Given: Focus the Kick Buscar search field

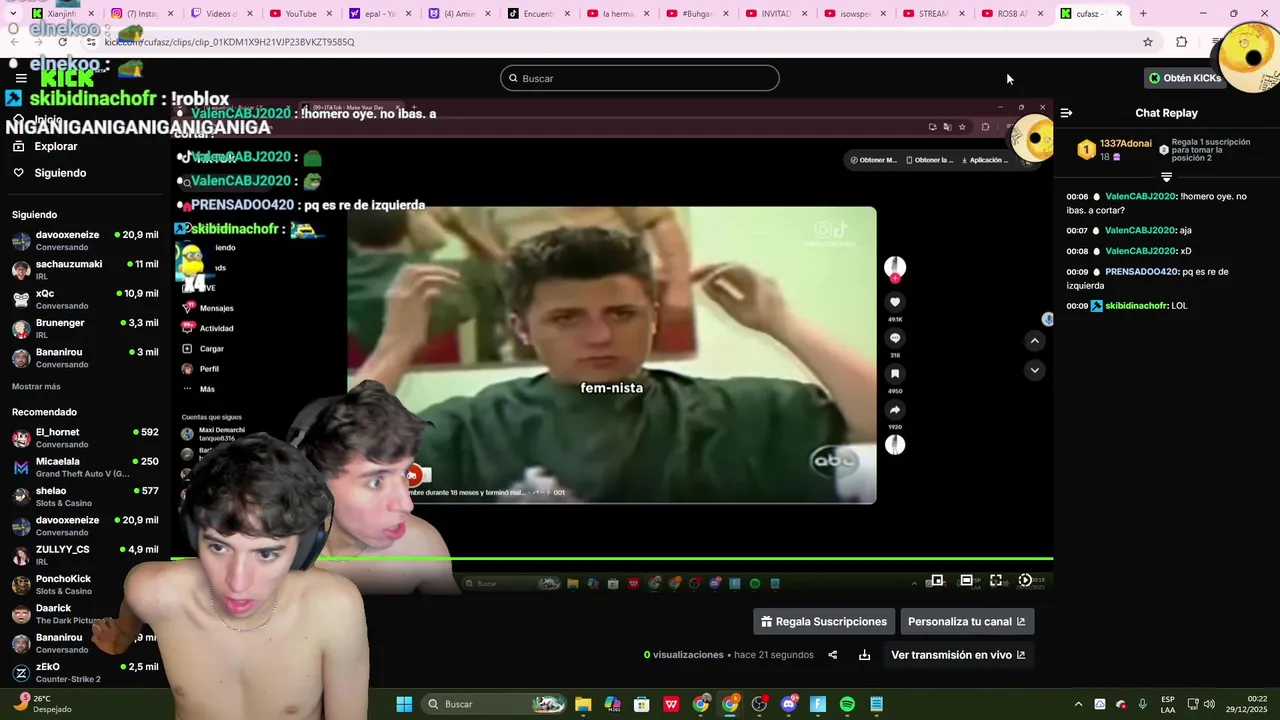Looking at the screenshot, I should click(x=640, y=78).
